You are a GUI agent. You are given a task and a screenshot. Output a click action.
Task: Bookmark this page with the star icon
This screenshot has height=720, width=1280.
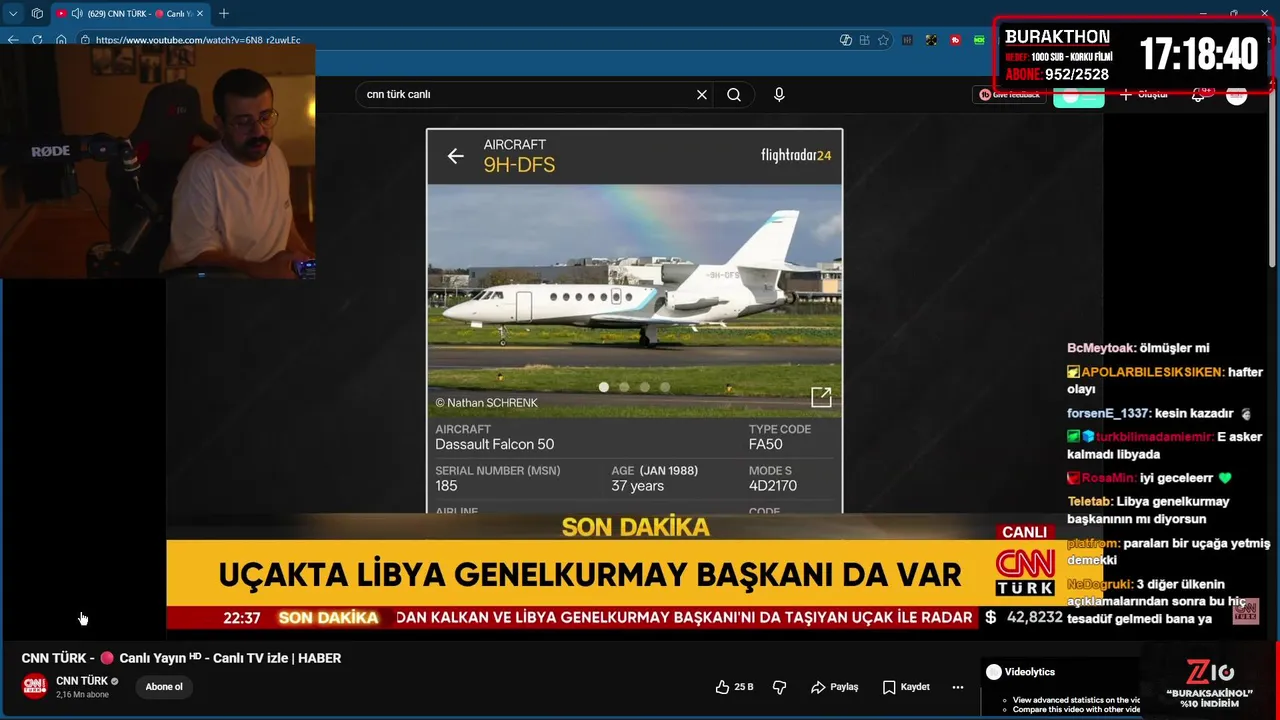pos(883,40)
